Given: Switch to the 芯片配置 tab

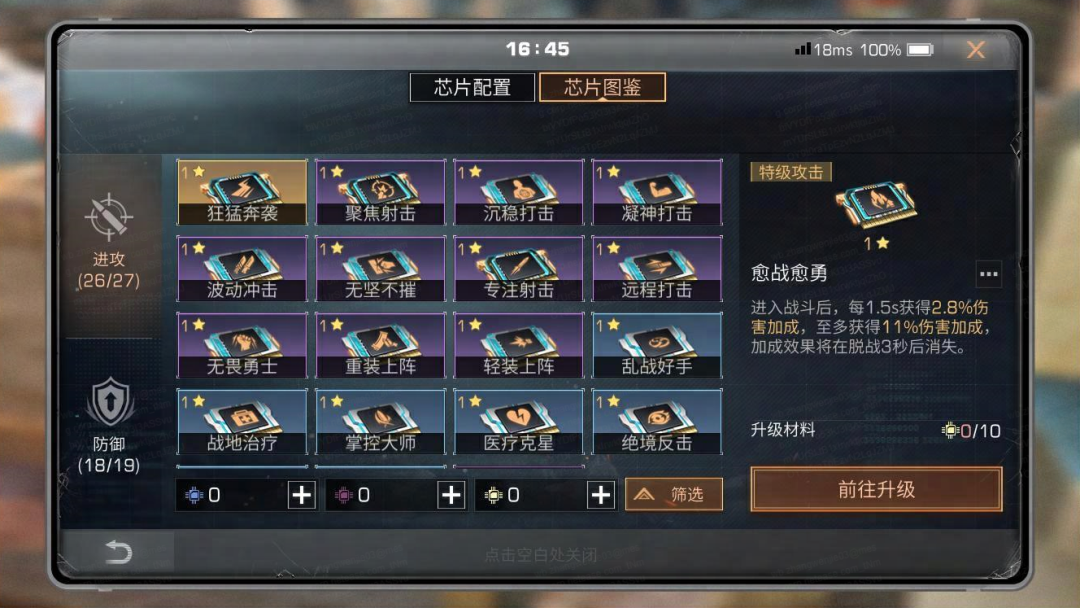Looking at the screenshot, I should tap(472, 87).
